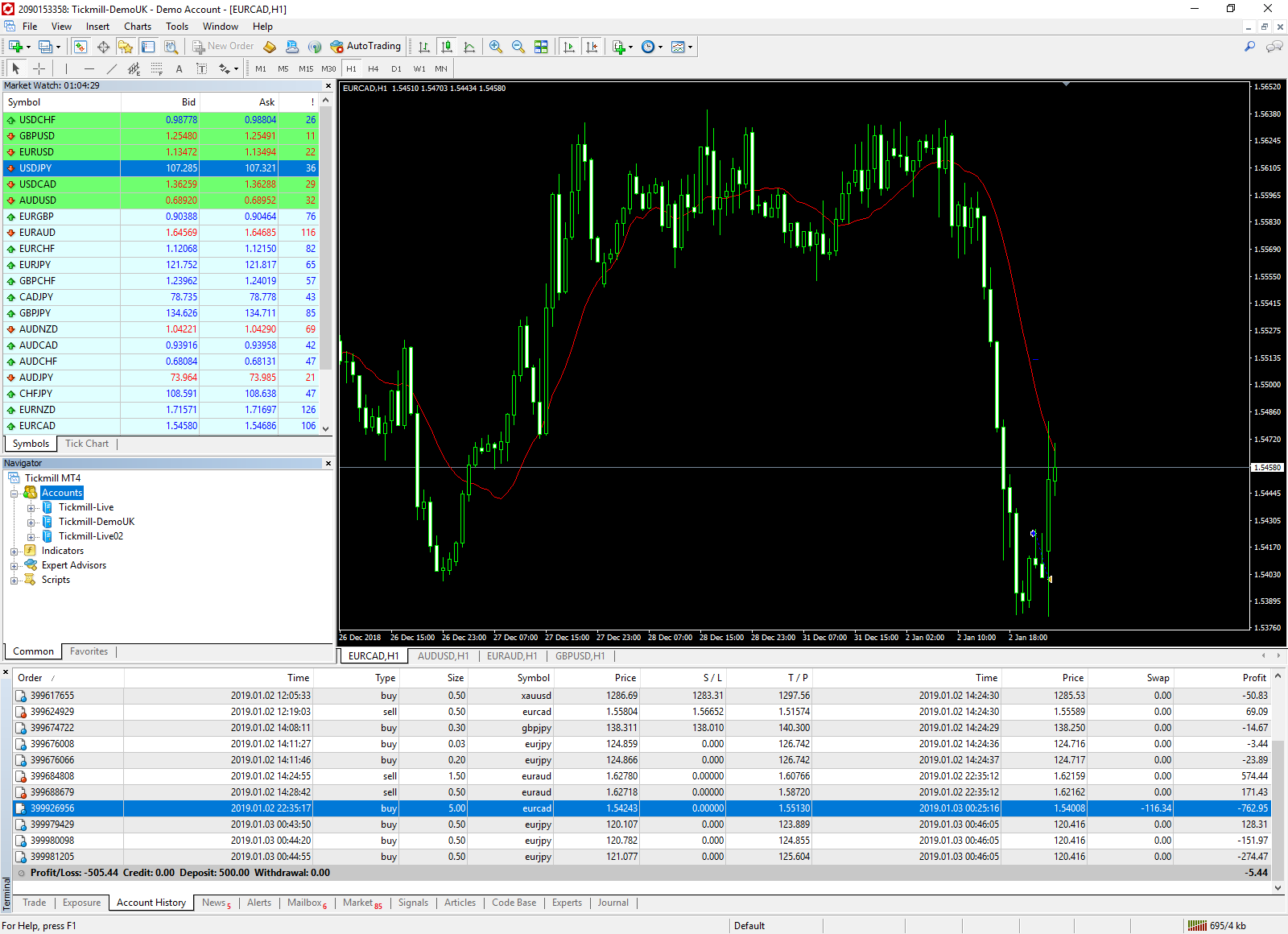
Task: Switch to the Favorites tab in Navigator
Action: click(x=89, y=651)
